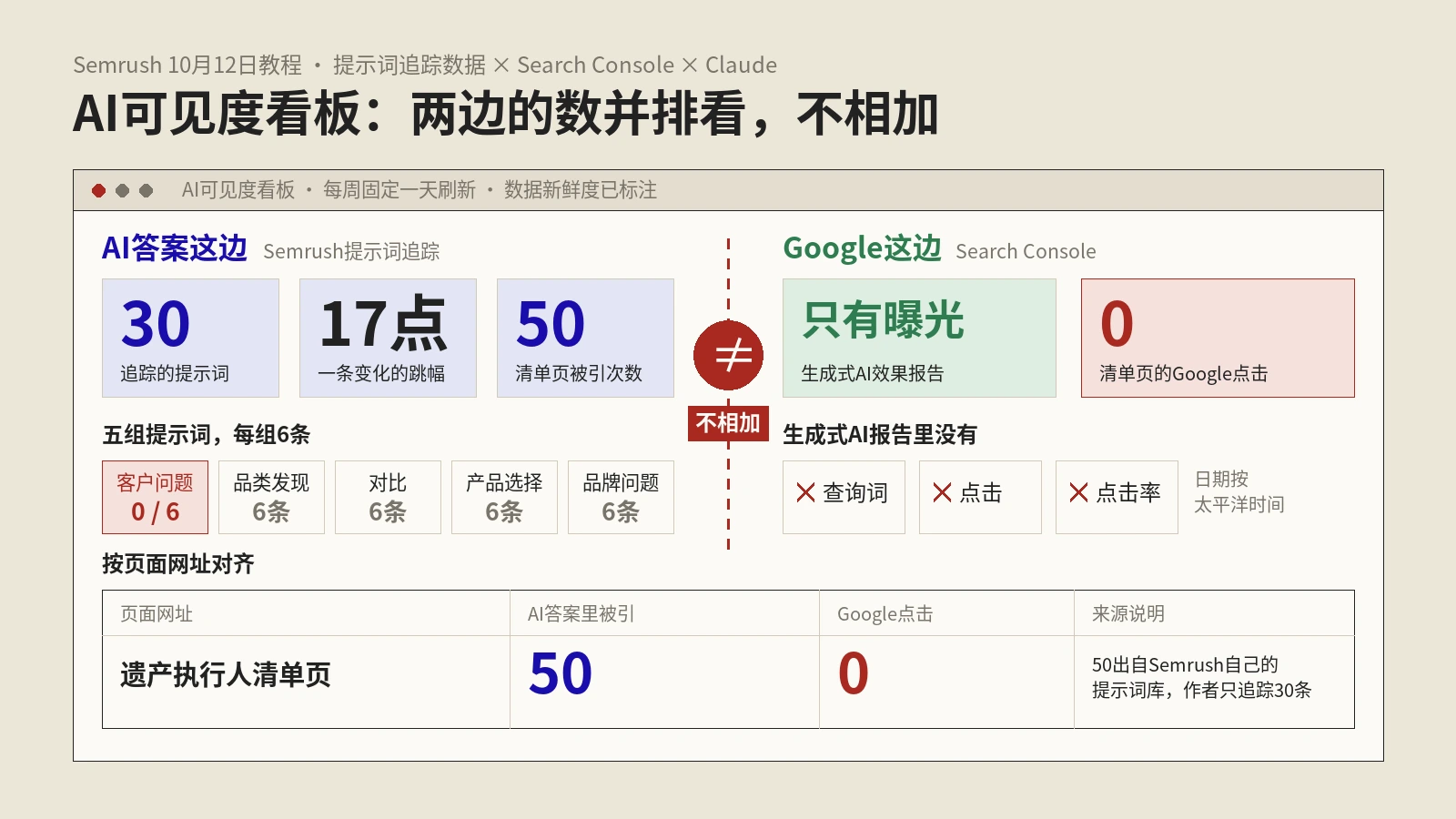Click the 五组提示词，每组6条 heading
Viewport: 1456px width, 819px height.
206,435
